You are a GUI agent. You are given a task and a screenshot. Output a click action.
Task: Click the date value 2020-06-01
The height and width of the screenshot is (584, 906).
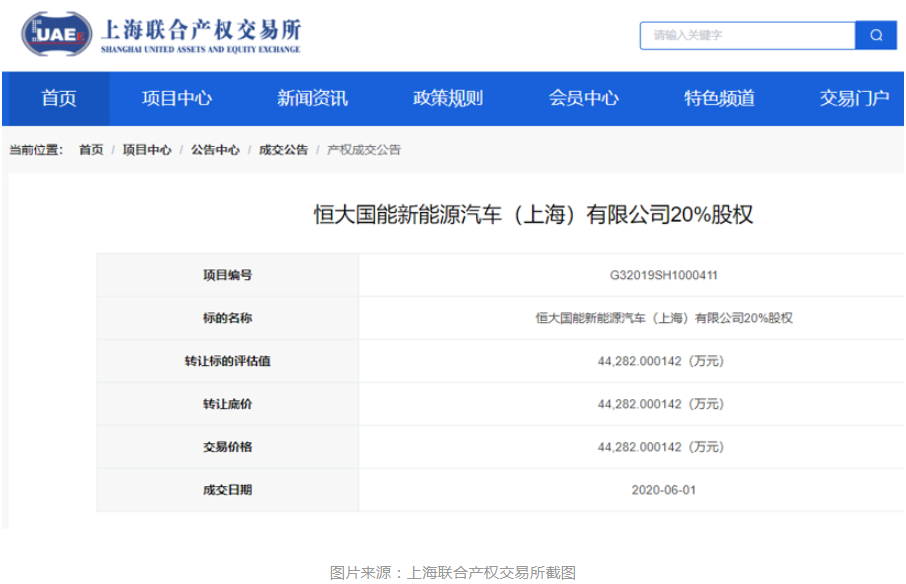coord(663,490)
